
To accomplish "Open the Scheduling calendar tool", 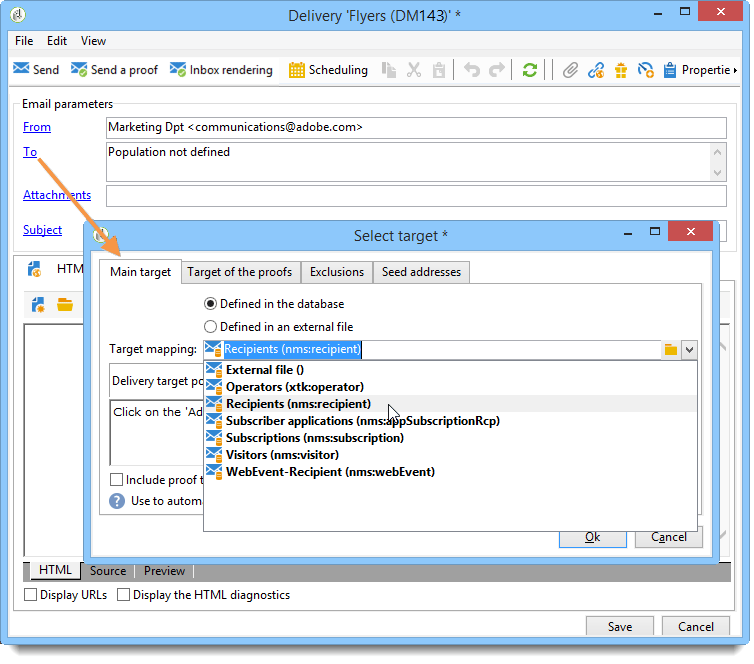I will (x=328, y=70).
